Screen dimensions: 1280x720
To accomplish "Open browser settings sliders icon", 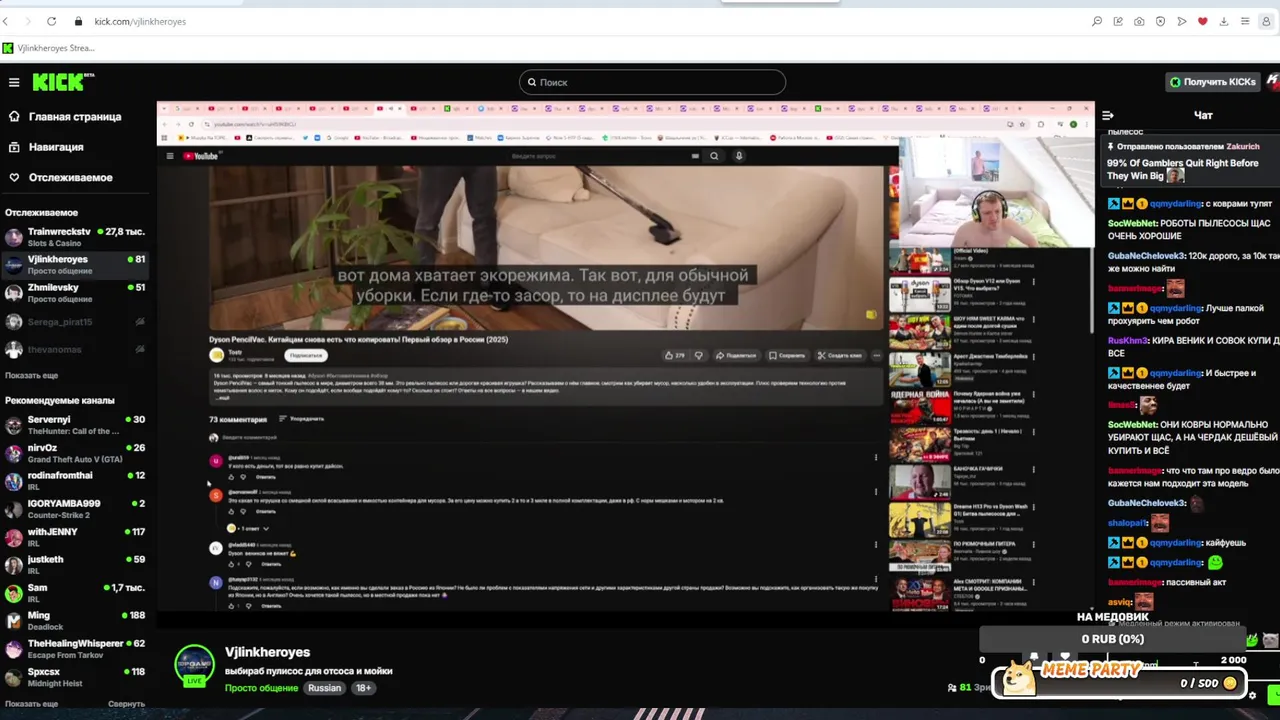I will (x=1245, y=21).
